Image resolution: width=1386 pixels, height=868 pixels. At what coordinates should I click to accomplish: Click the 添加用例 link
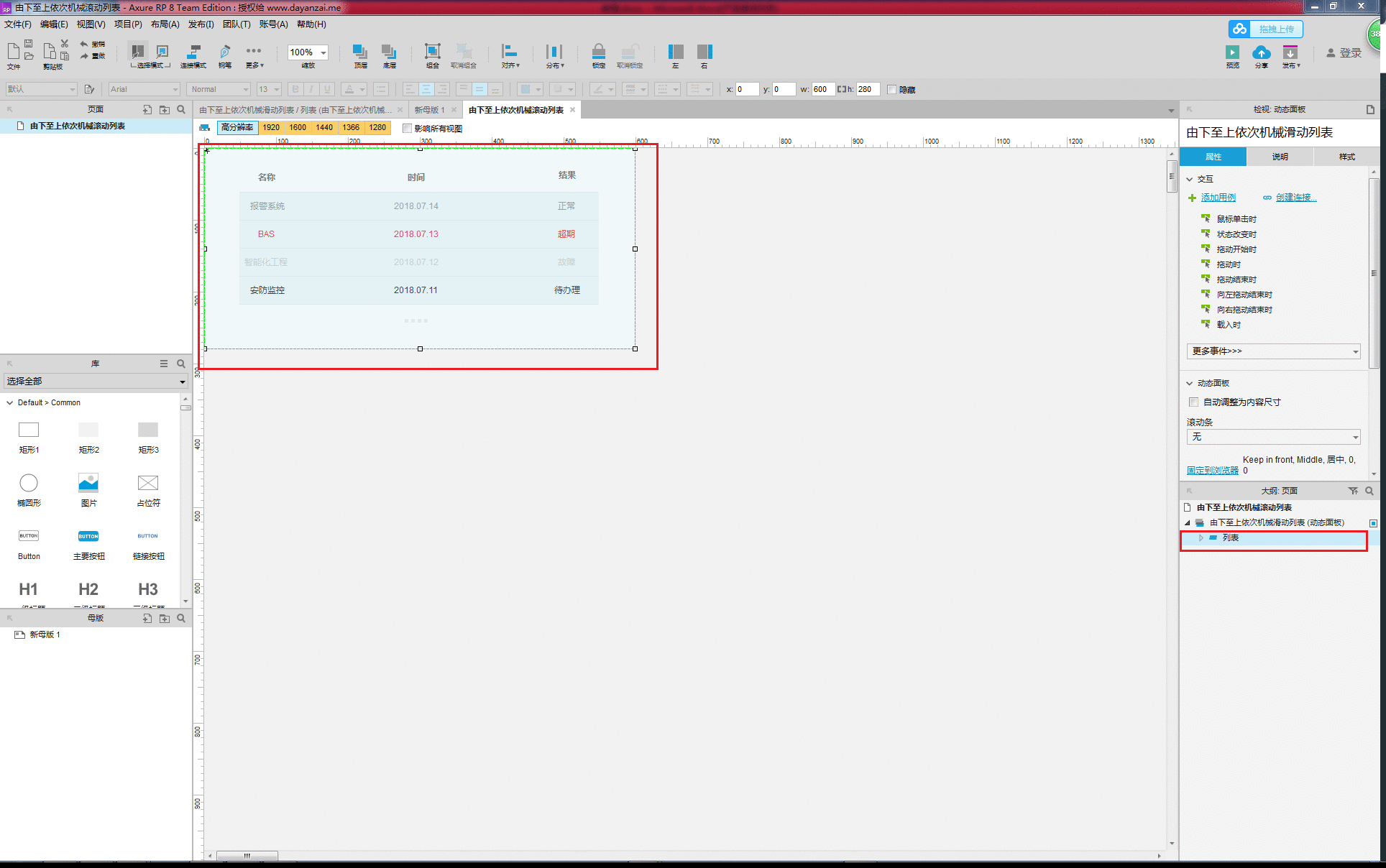1218,198
